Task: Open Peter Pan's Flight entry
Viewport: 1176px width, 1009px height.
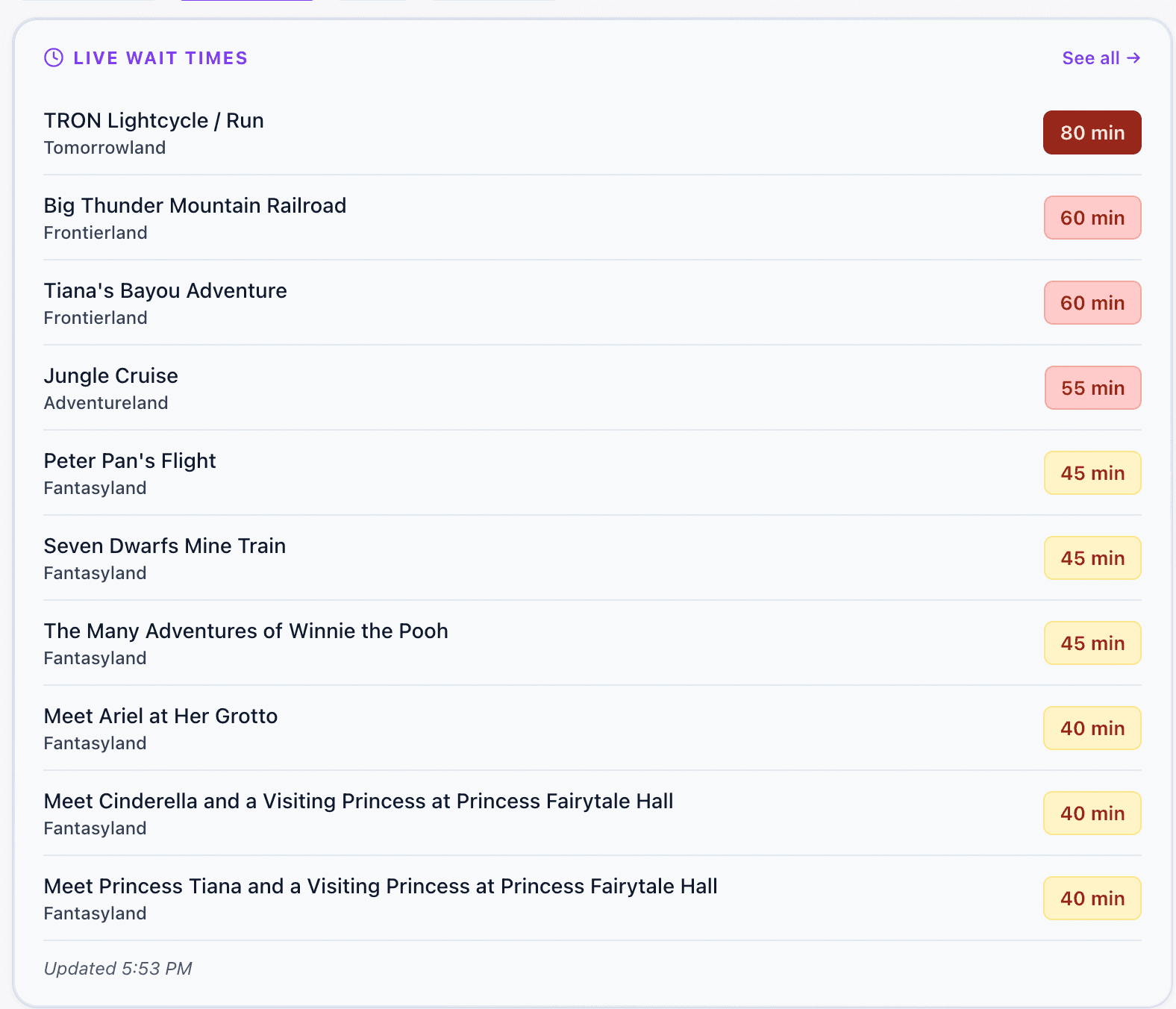Action: [592, 473]
